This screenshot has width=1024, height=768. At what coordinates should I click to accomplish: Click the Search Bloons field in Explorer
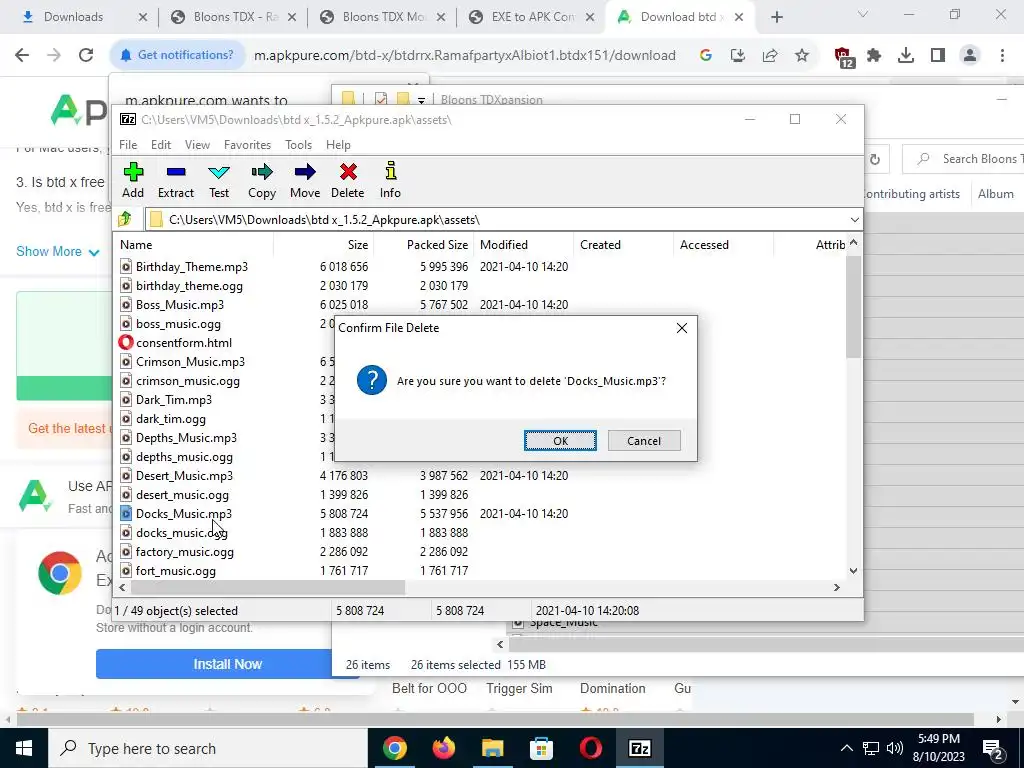[x=964, y=159]
